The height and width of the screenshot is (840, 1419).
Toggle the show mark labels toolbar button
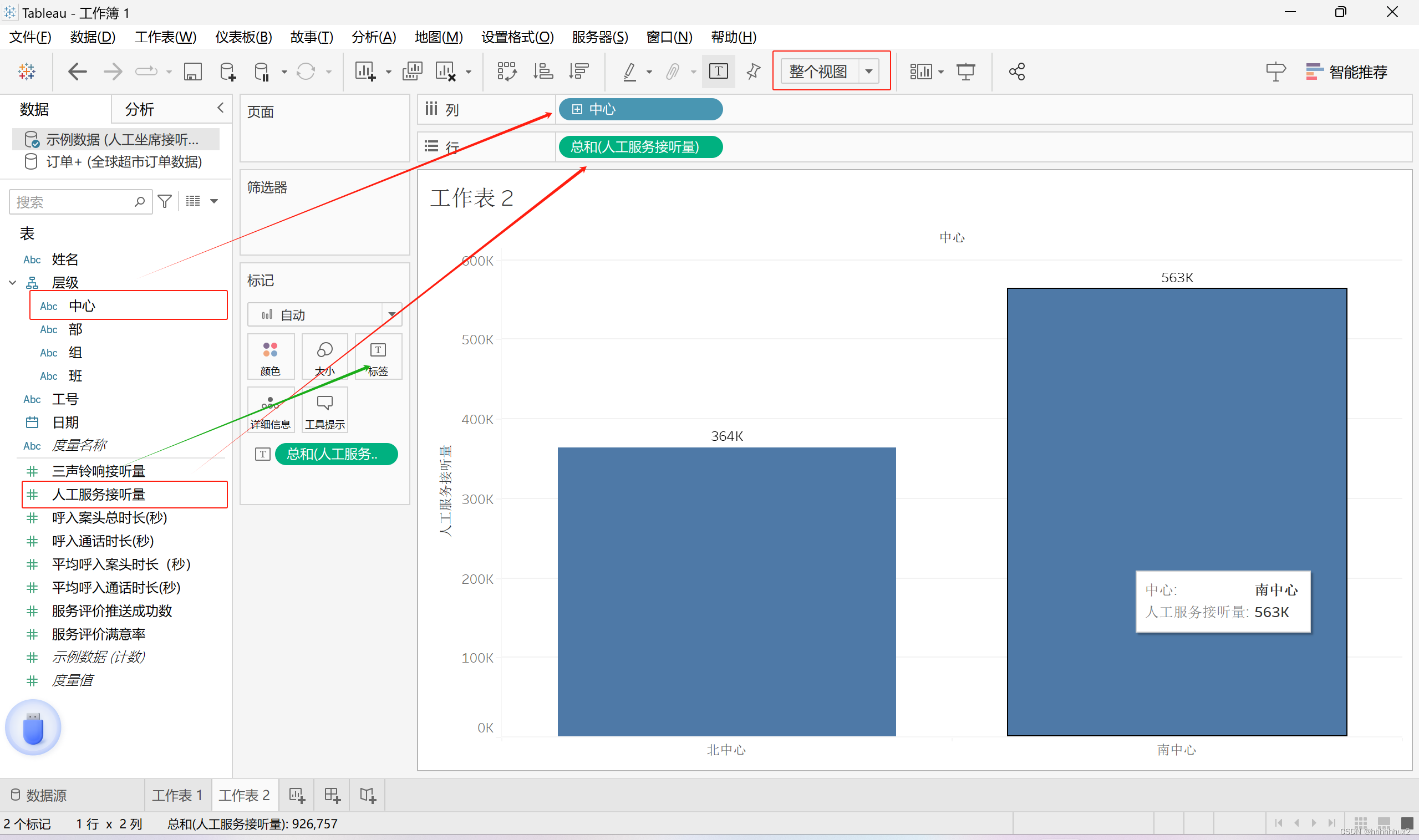pyautogui.click(x=718, y=72)
